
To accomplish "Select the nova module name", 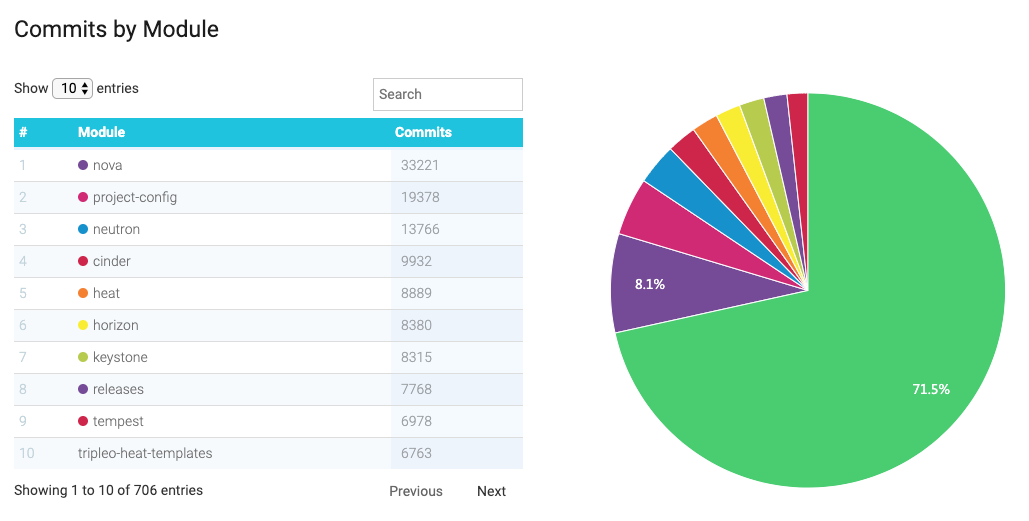I will tap(108, 165).
